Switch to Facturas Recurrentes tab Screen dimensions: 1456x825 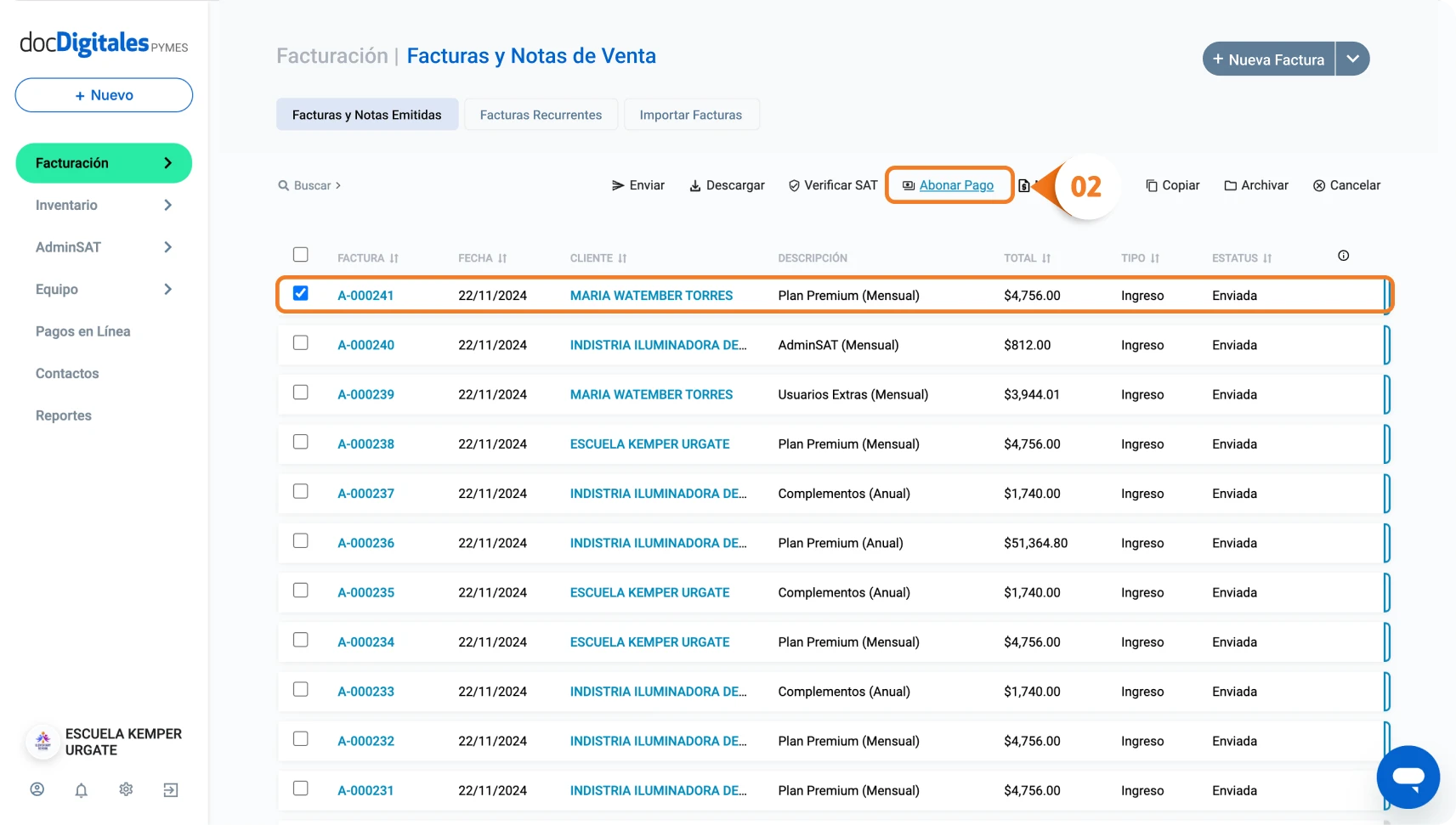pyautogui.click(x=541, y=115)
